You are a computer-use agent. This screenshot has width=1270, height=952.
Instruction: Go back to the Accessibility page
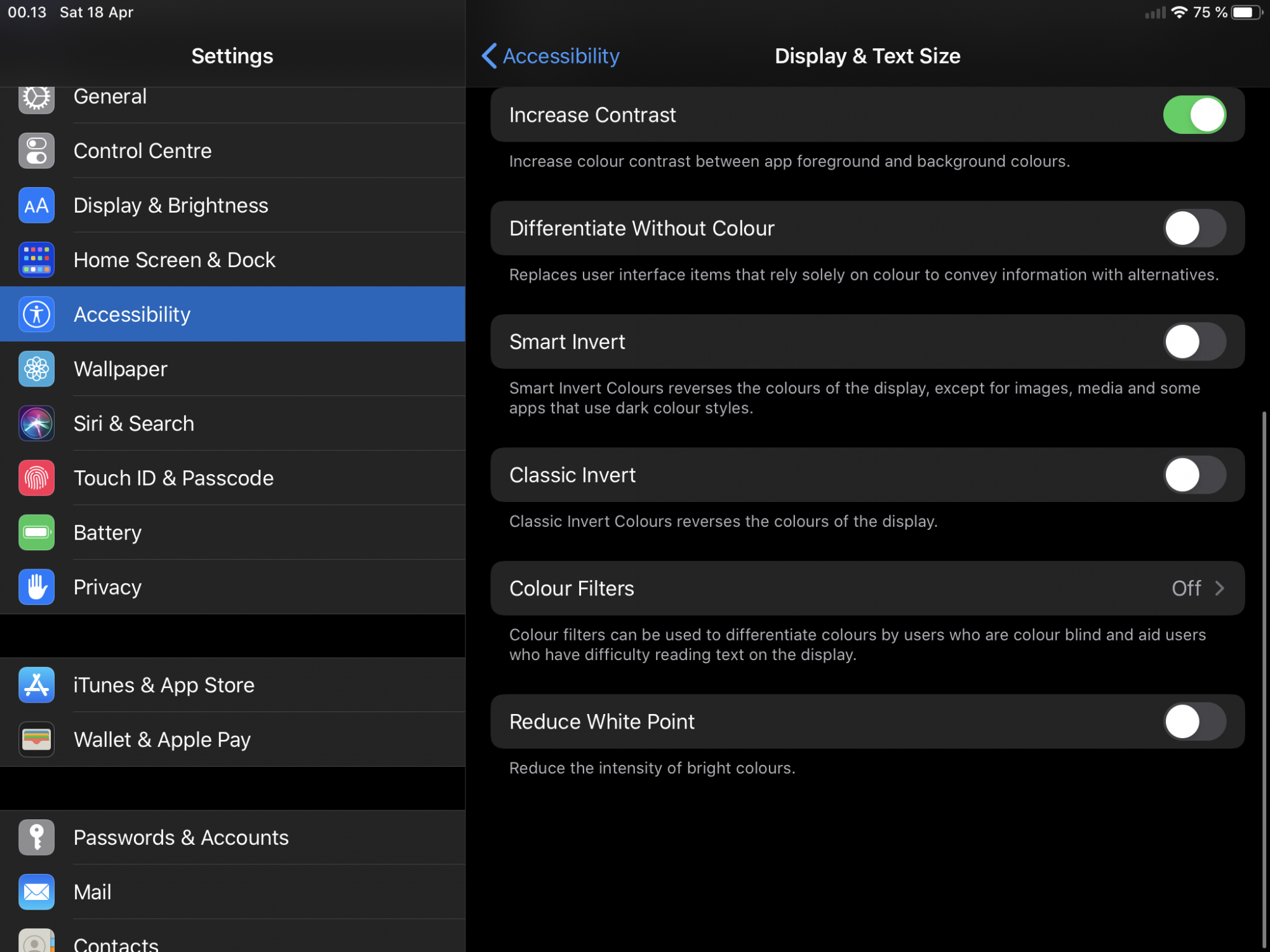point(561,56)
